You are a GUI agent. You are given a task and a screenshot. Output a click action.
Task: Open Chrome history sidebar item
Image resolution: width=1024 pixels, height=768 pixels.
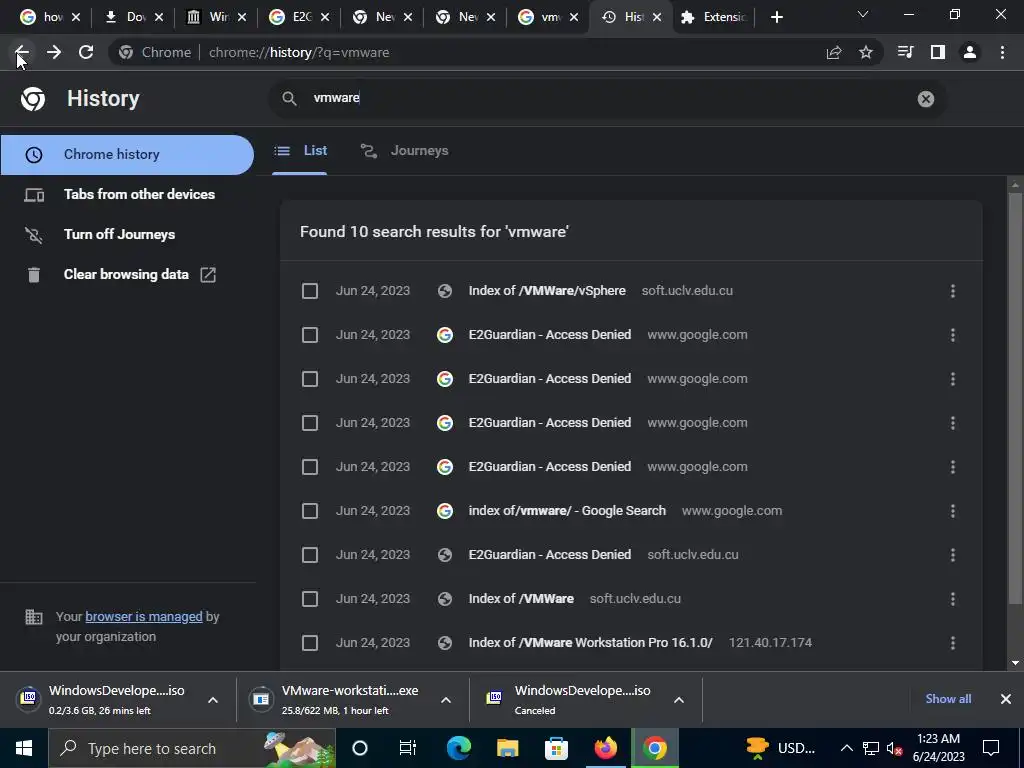(127, 155)
